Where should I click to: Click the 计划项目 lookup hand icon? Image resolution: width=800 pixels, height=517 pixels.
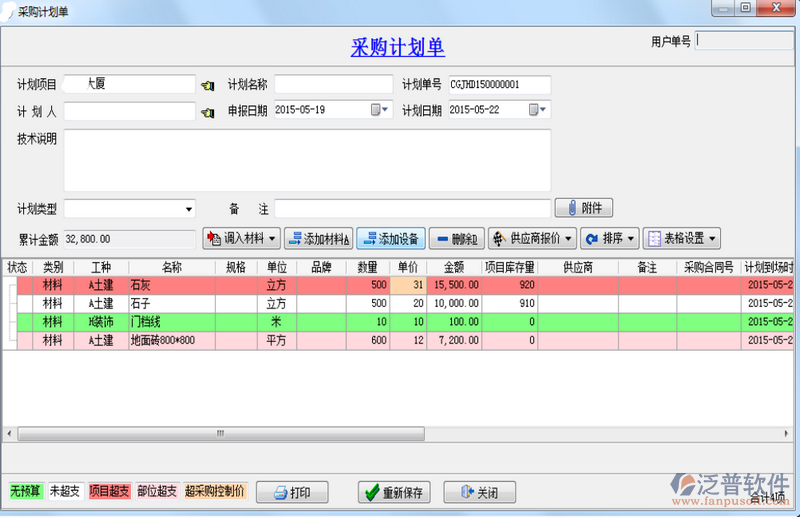[207, 85]
